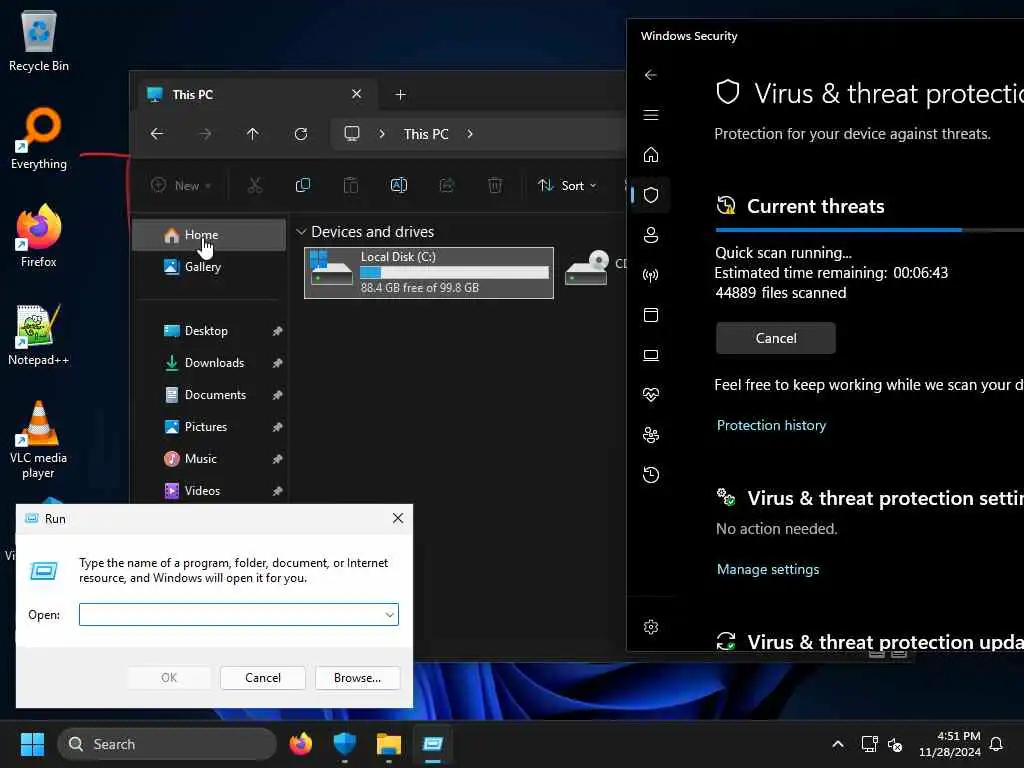Image resolution: width=1024 pixels, height=768 pixels.
Task: Open Virus & threat protection shield in sidebar
Action: (x=650, y=195)
